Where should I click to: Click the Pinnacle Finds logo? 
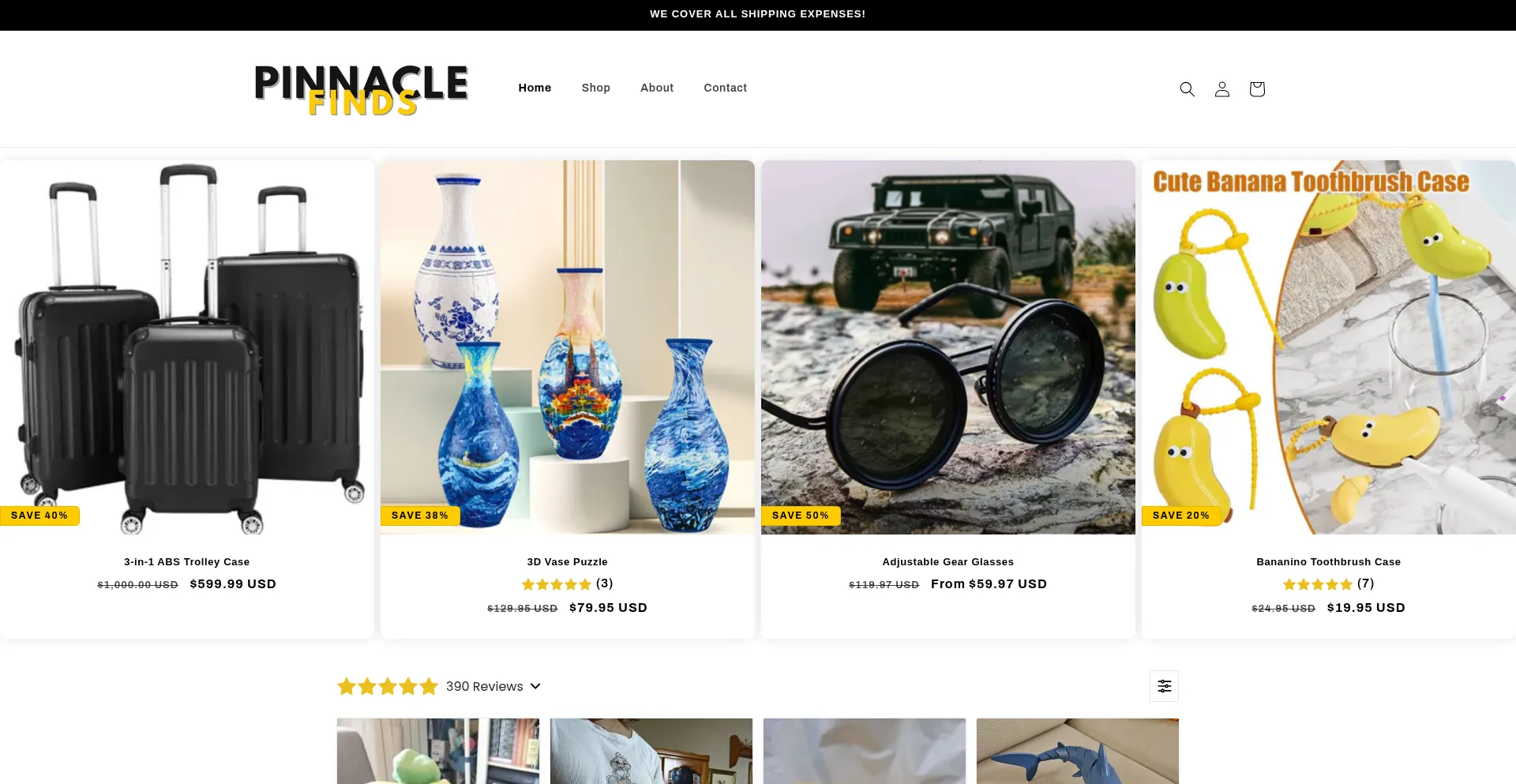(x=362, y=89)
